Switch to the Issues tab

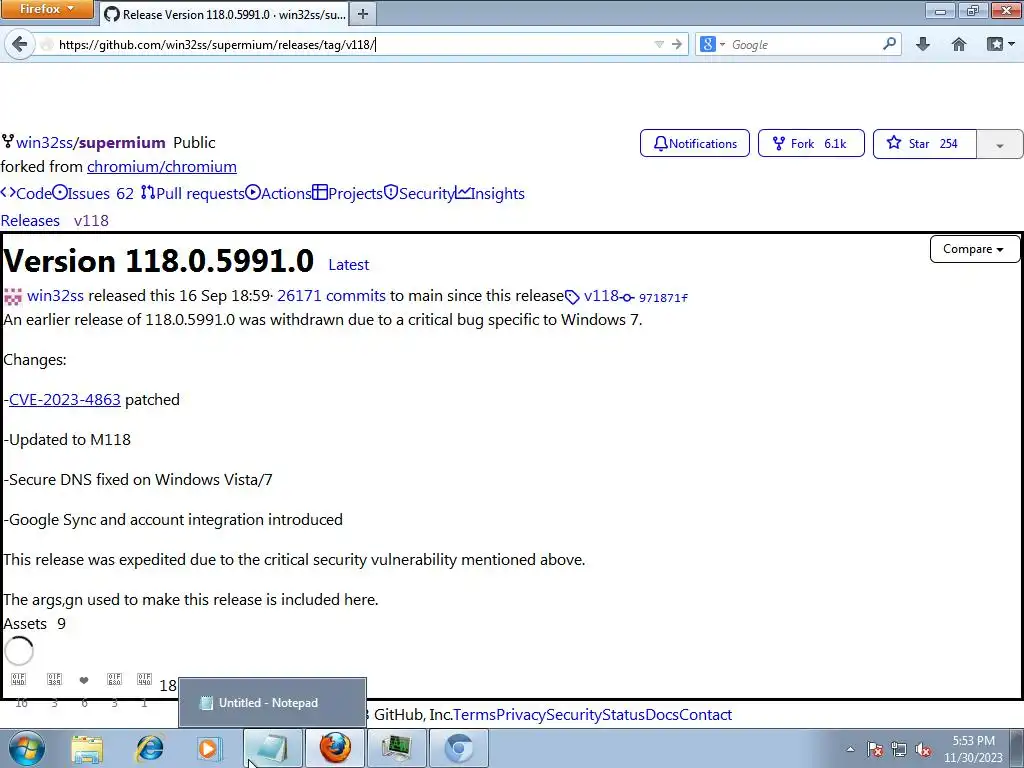[x=93, y=193]
